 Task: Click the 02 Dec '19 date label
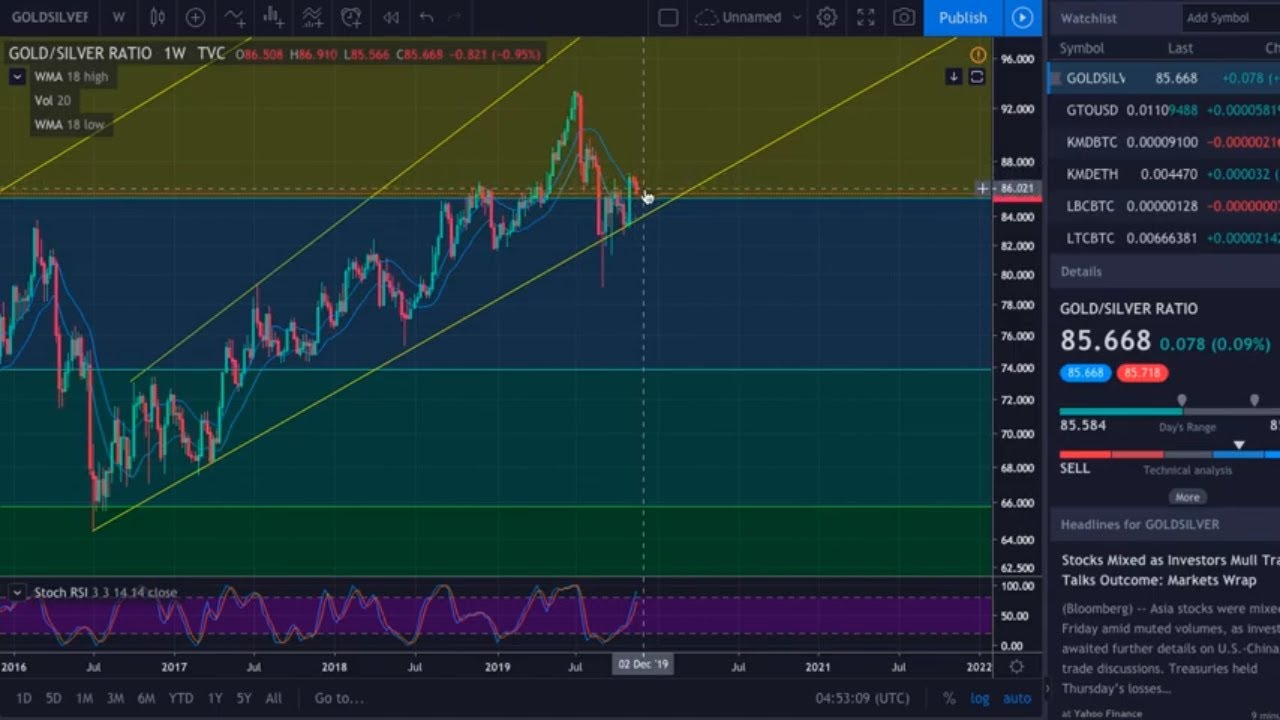click(x=643, y=665)
